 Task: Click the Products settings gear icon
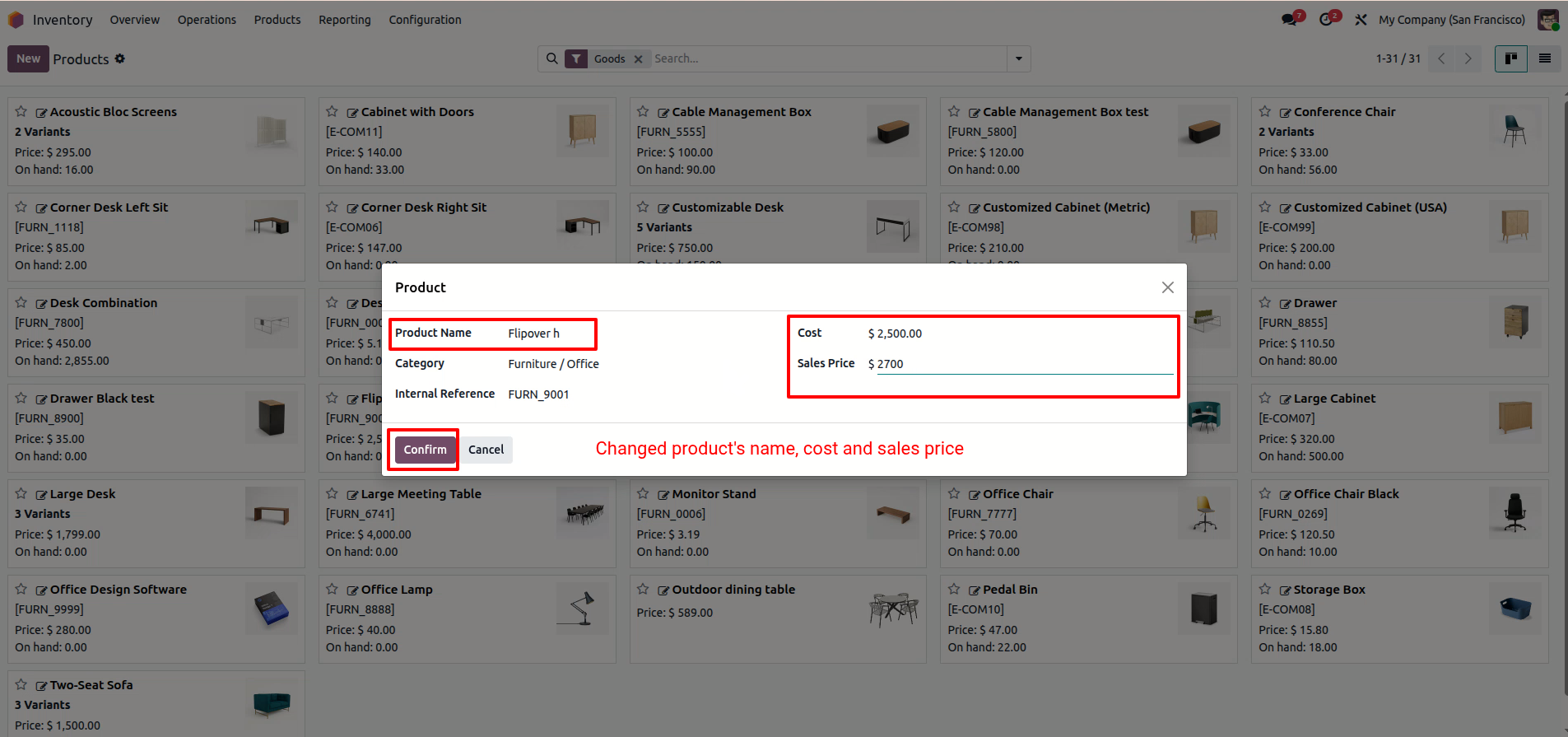click(120, 58)
